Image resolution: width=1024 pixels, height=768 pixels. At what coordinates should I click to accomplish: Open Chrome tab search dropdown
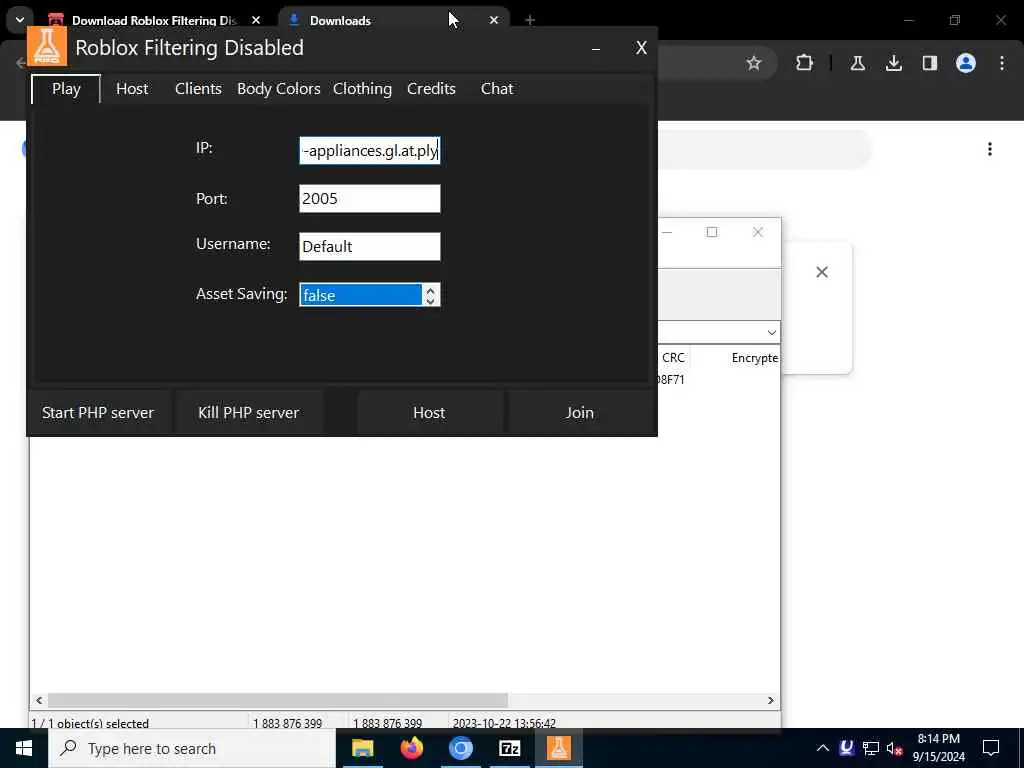(x=20, y=20)
